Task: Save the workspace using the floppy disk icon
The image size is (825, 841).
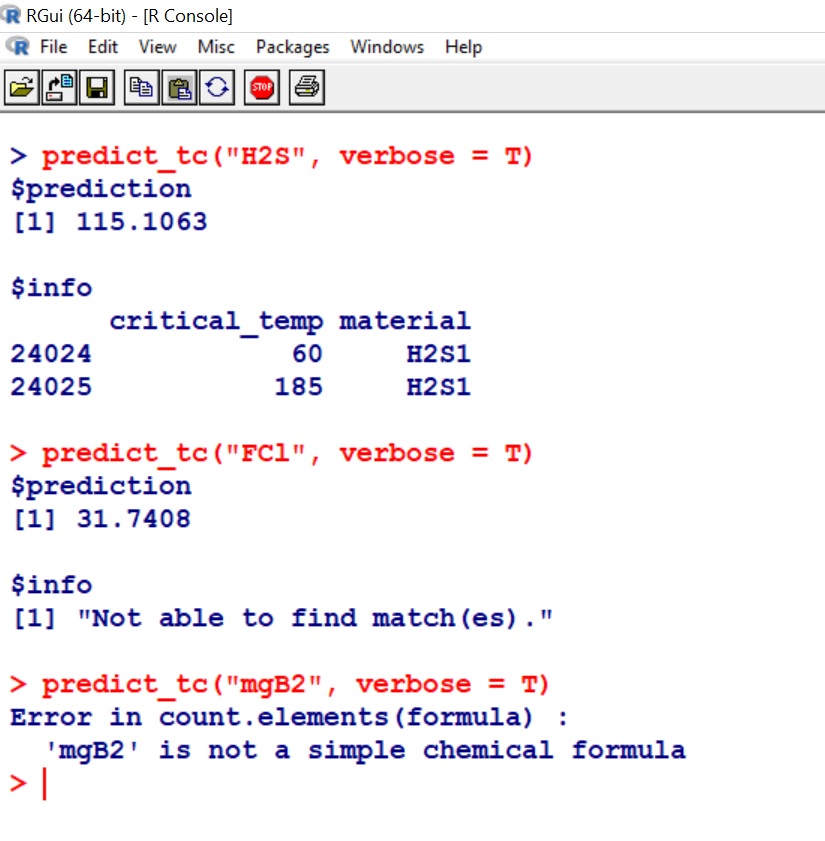Action: click(96, 89)
